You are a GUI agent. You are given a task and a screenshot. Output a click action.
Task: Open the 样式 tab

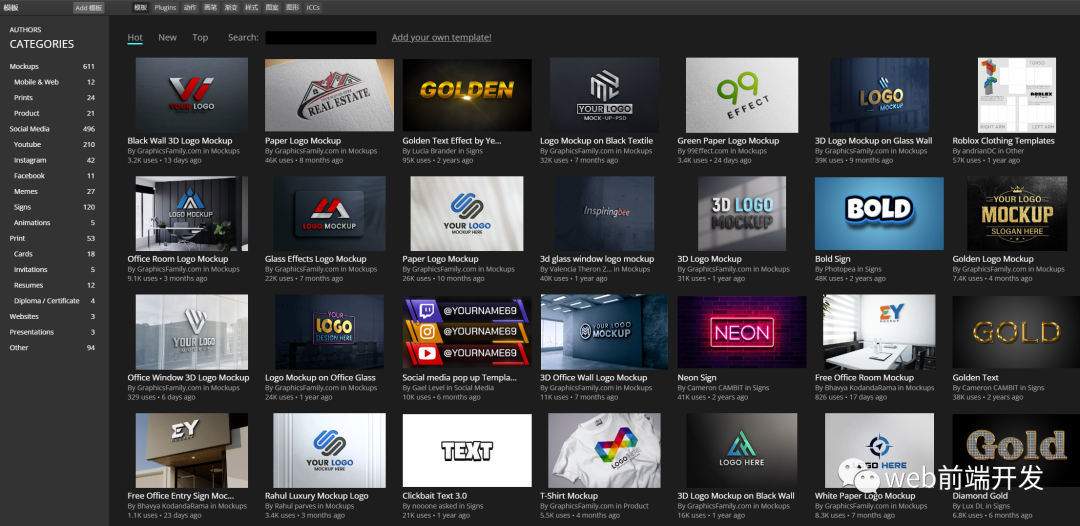point(251,8)
